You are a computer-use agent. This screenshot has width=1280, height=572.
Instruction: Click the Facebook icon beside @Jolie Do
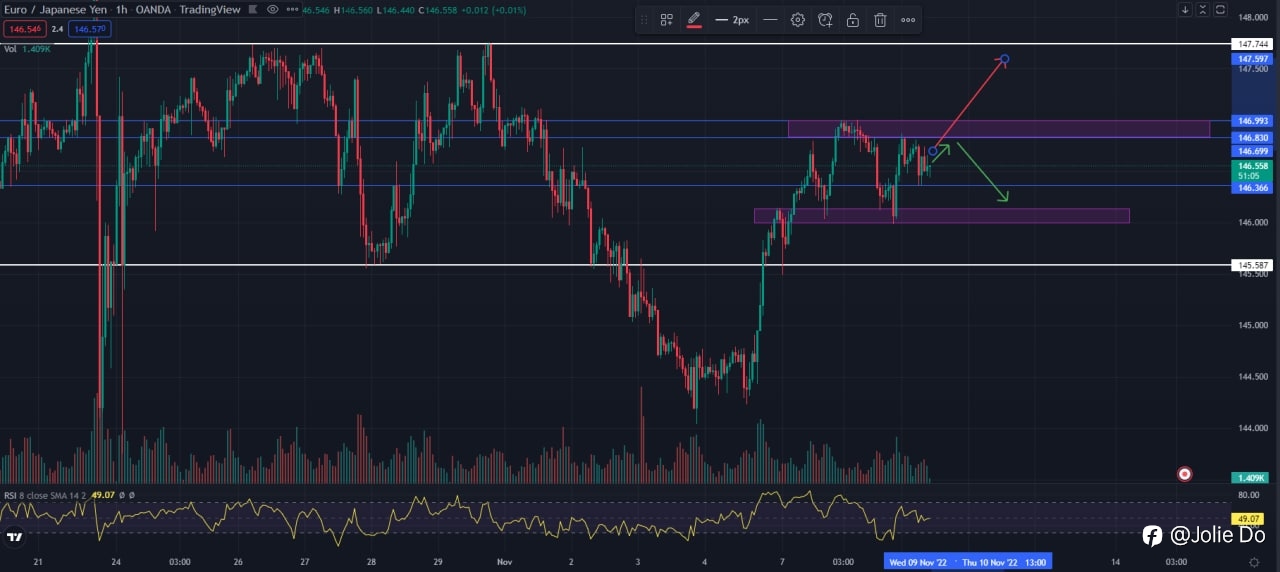click(x=1152, y=535)
